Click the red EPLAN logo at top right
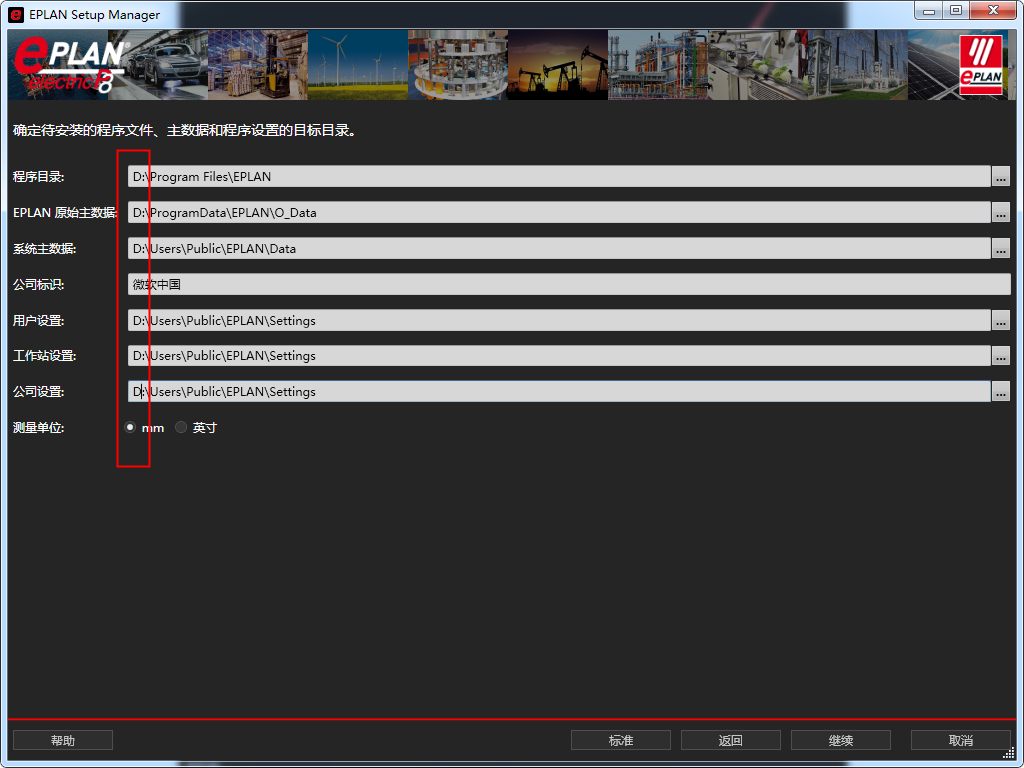The width and height of the screenshot is (1024, 768). point(980,65)
